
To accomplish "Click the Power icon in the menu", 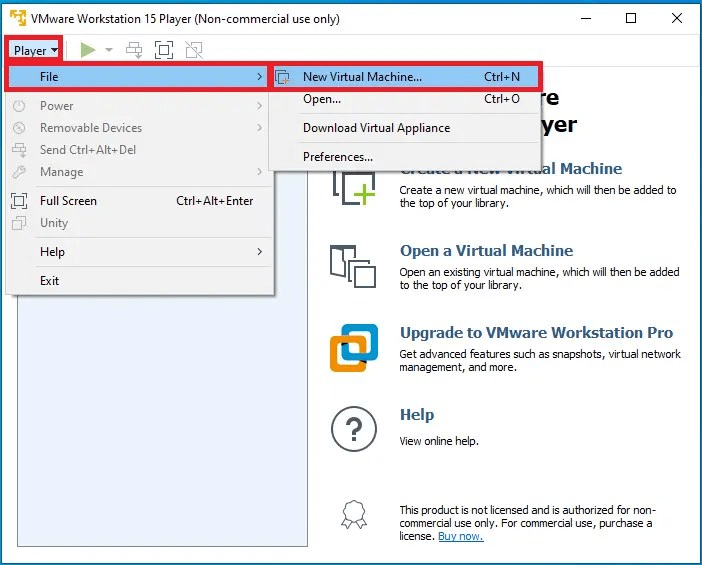I will click(19, 106).
